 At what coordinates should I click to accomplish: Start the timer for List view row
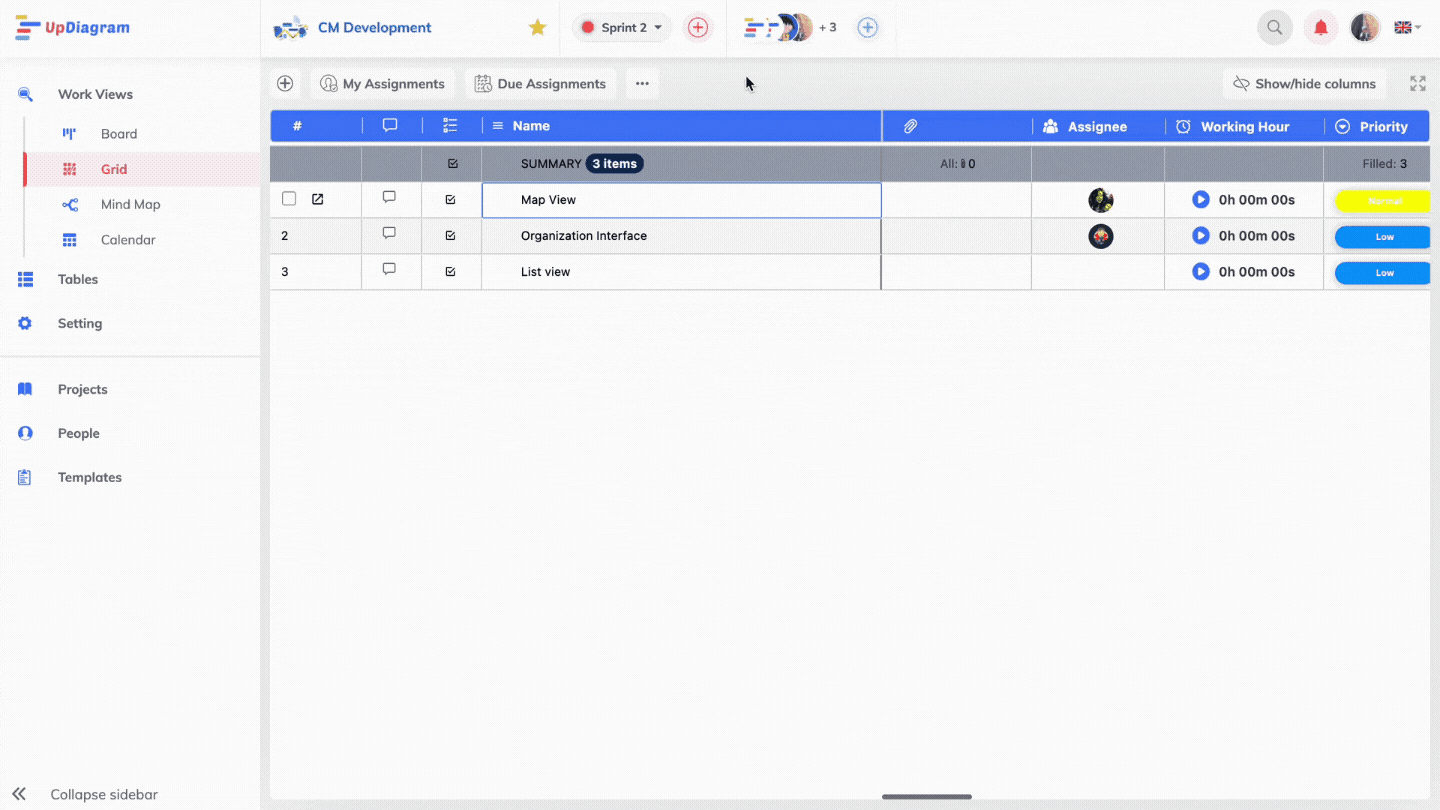coord(1200,271)
